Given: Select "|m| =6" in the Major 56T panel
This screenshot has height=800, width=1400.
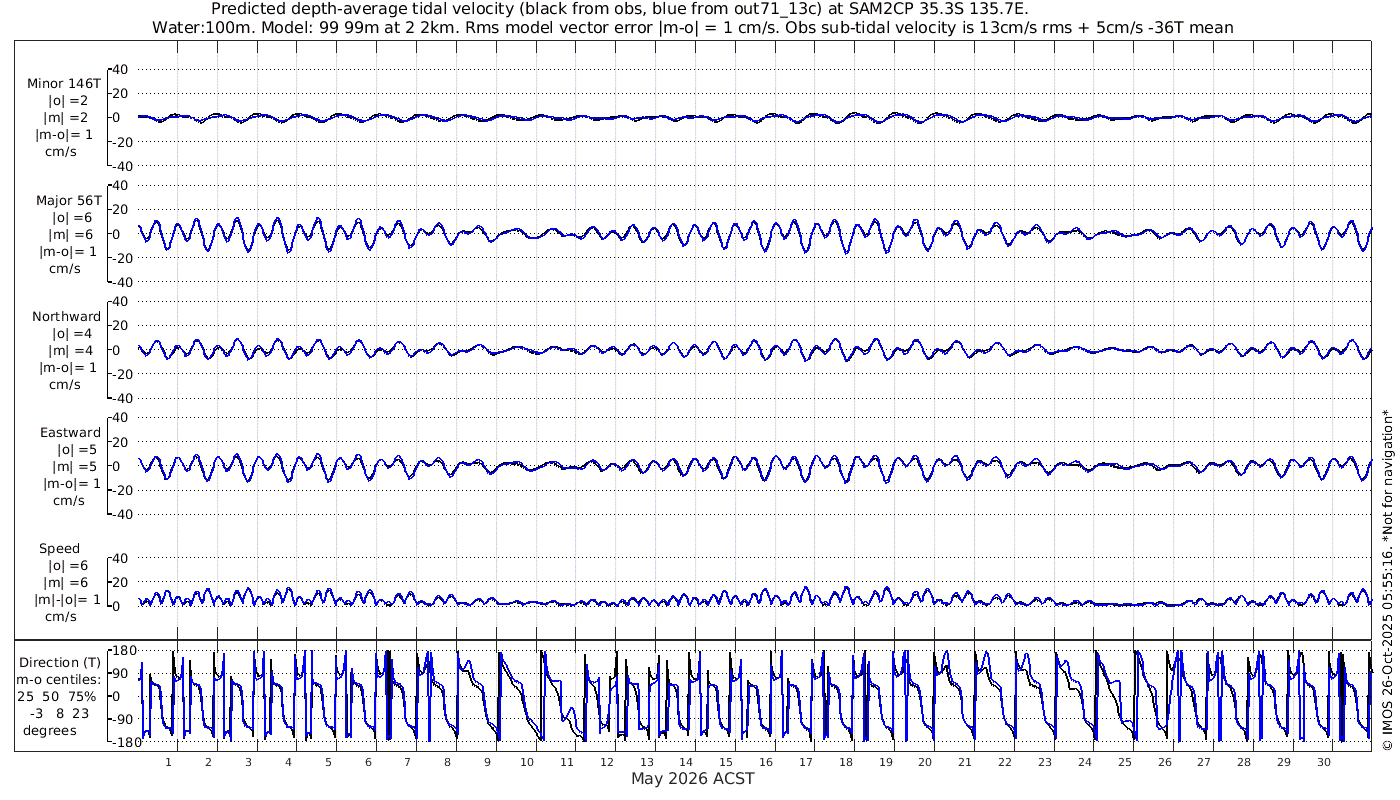Looking at the screenshot, I should [71, 234].
